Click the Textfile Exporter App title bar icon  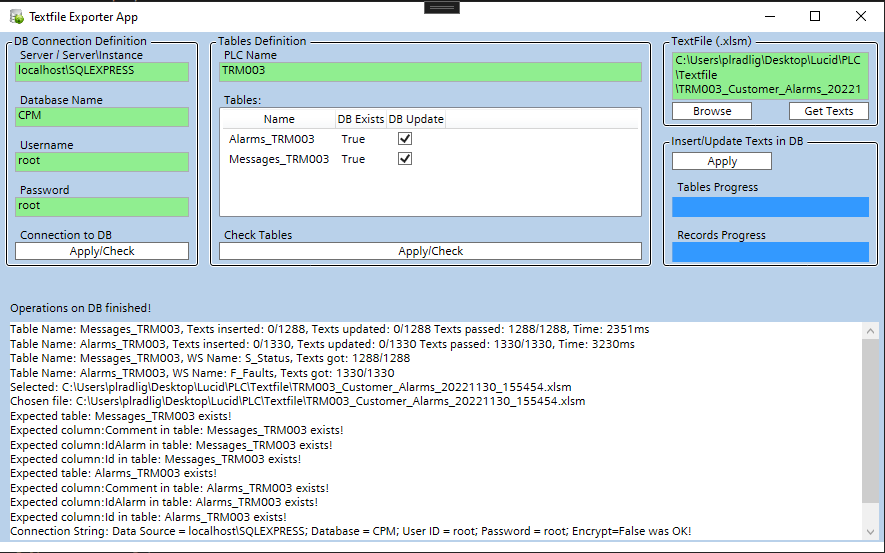coord(17,17)
